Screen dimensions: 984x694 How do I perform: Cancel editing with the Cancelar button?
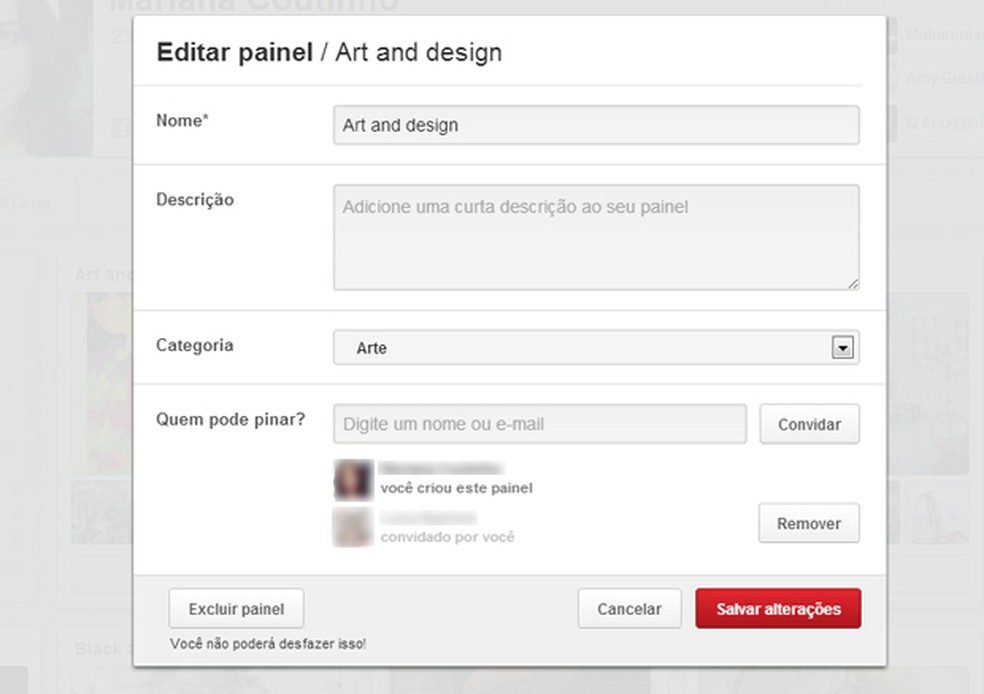629,608
